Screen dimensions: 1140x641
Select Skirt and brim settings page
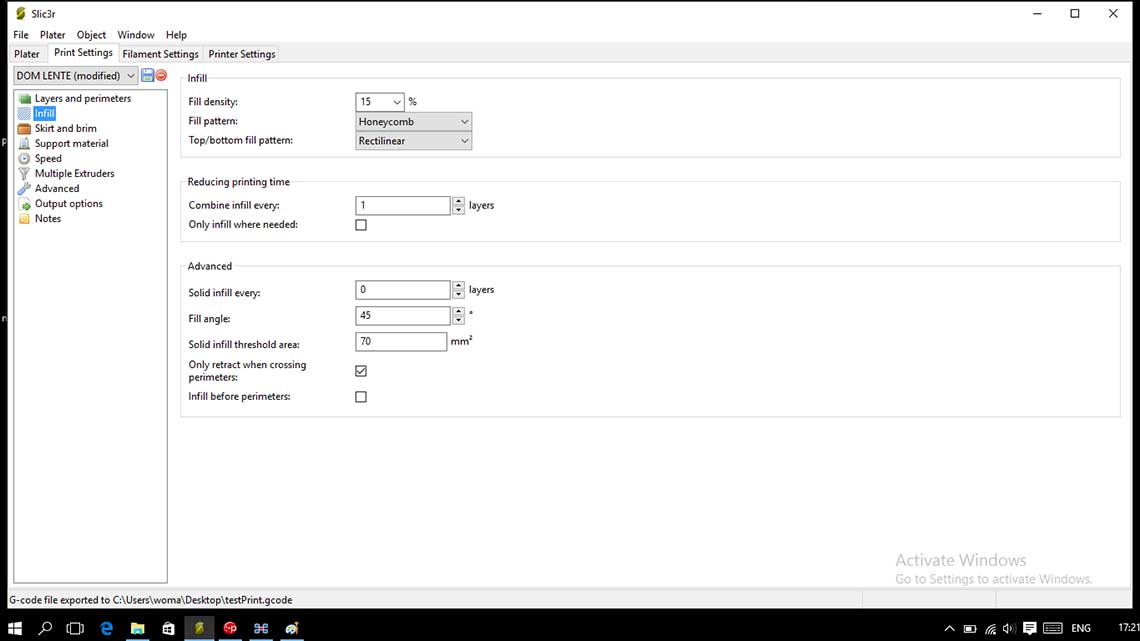pos(65,129)
